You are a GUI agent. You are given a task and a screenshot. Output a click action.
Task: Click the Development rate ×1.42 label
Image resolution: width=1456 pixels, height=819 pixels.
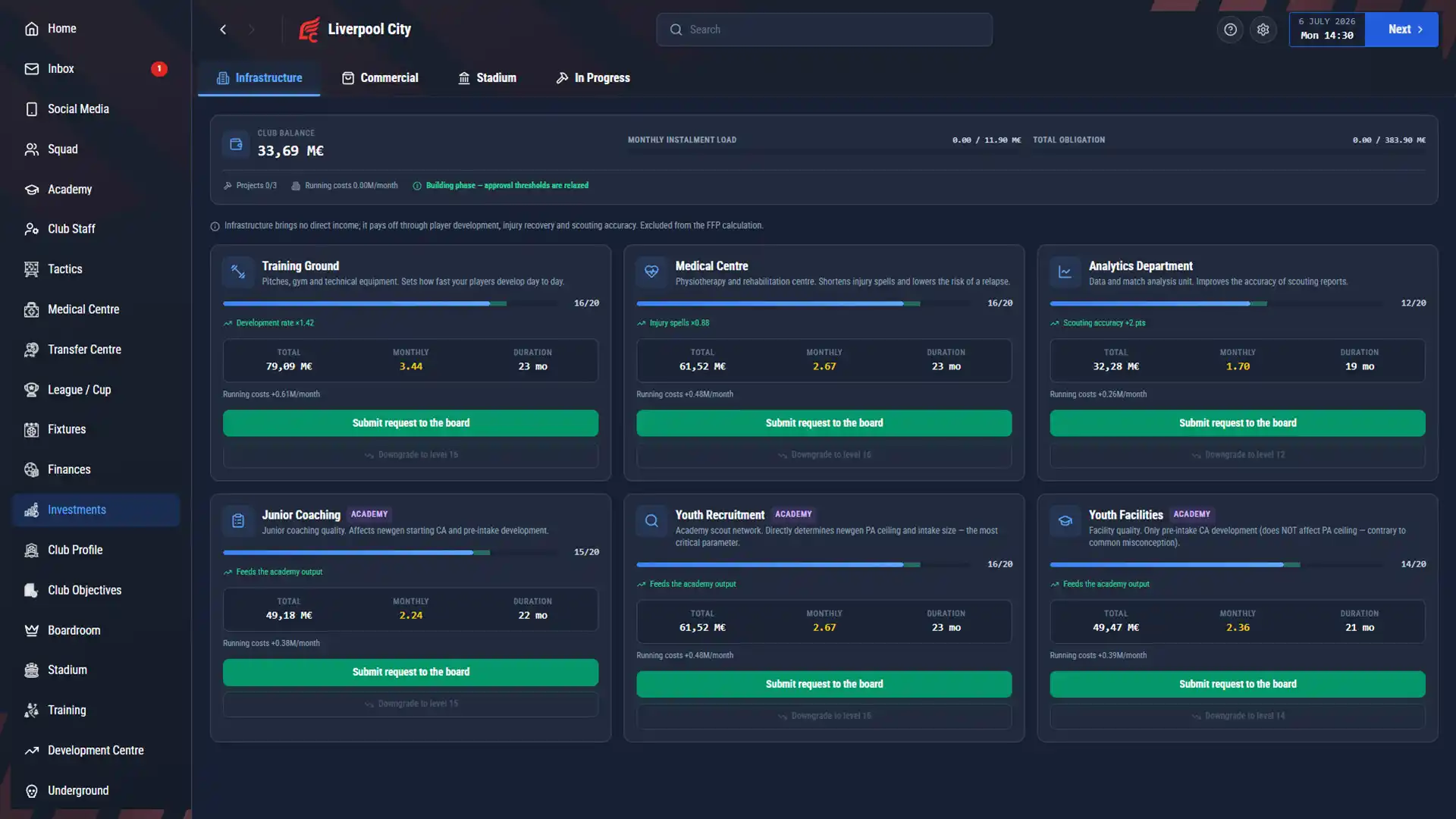268,323
